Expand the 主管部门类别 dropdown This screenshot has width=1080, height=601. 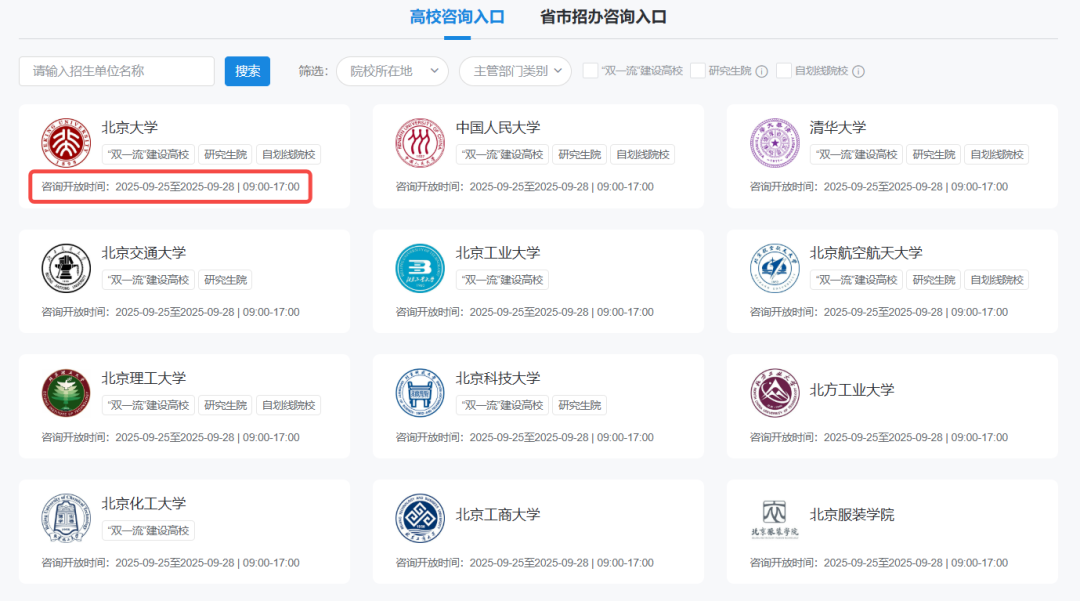[515, 71]
